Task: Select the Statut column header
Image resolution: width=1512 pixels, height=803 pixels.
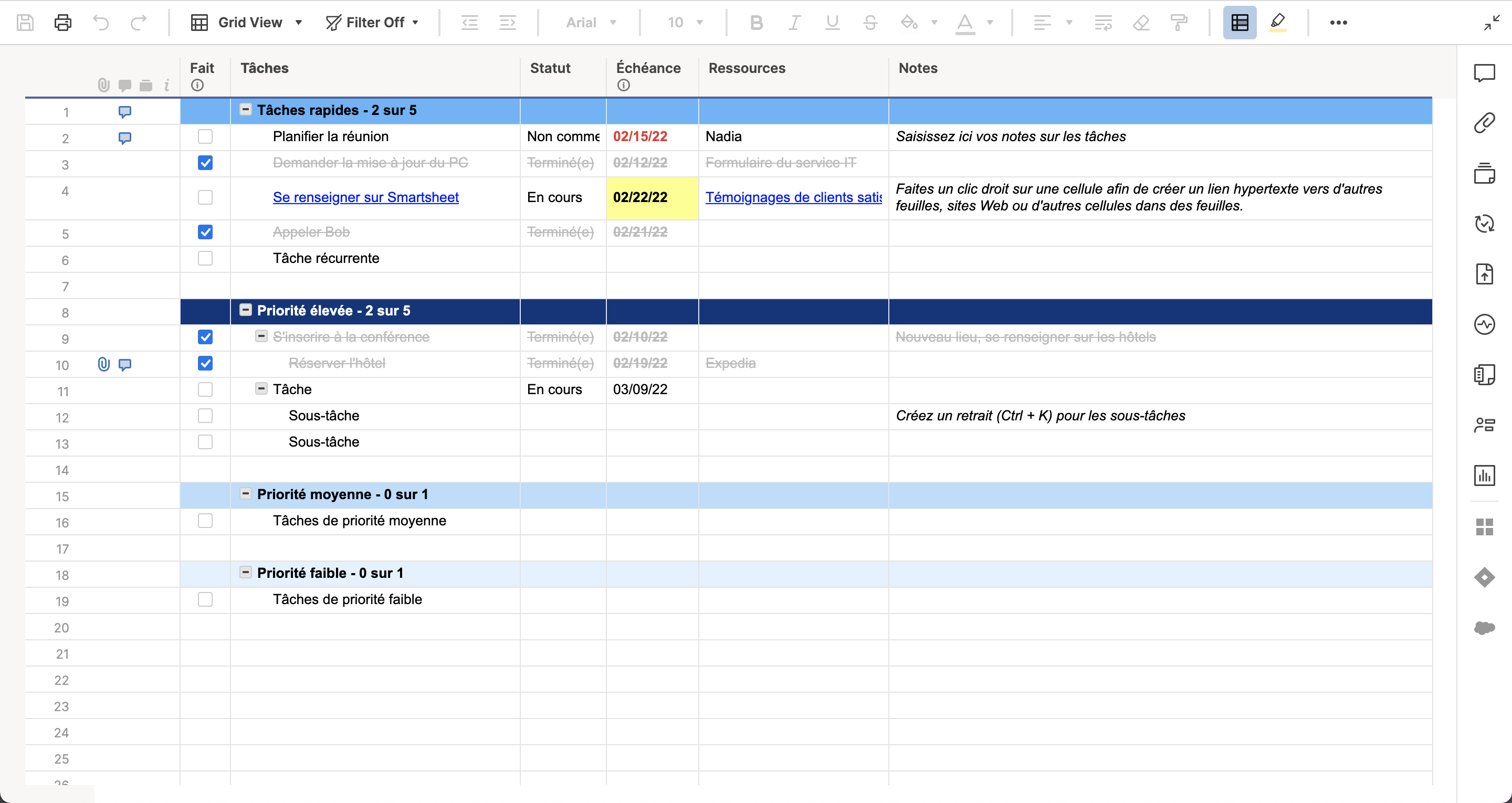Action: pyautogui.click(x=563, y=76)
